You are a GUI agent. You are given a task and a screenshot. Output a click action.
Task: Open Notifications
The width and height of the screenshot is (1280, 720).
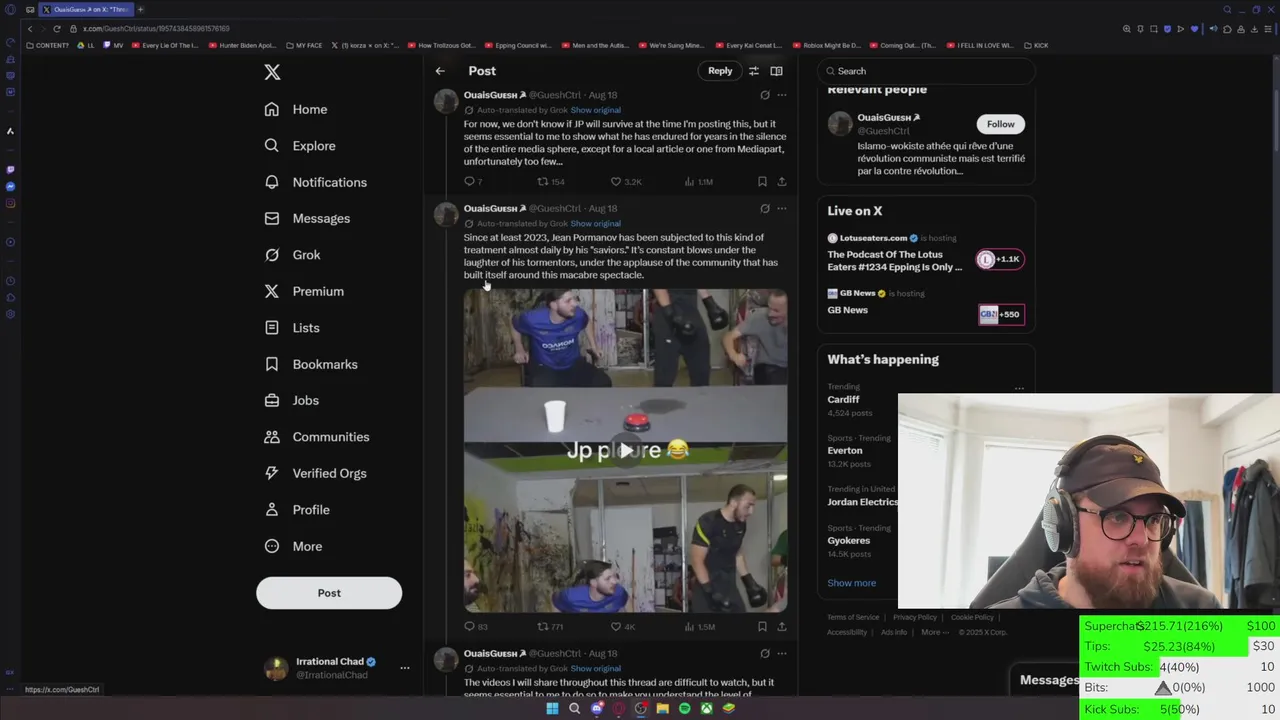(315, 182)
